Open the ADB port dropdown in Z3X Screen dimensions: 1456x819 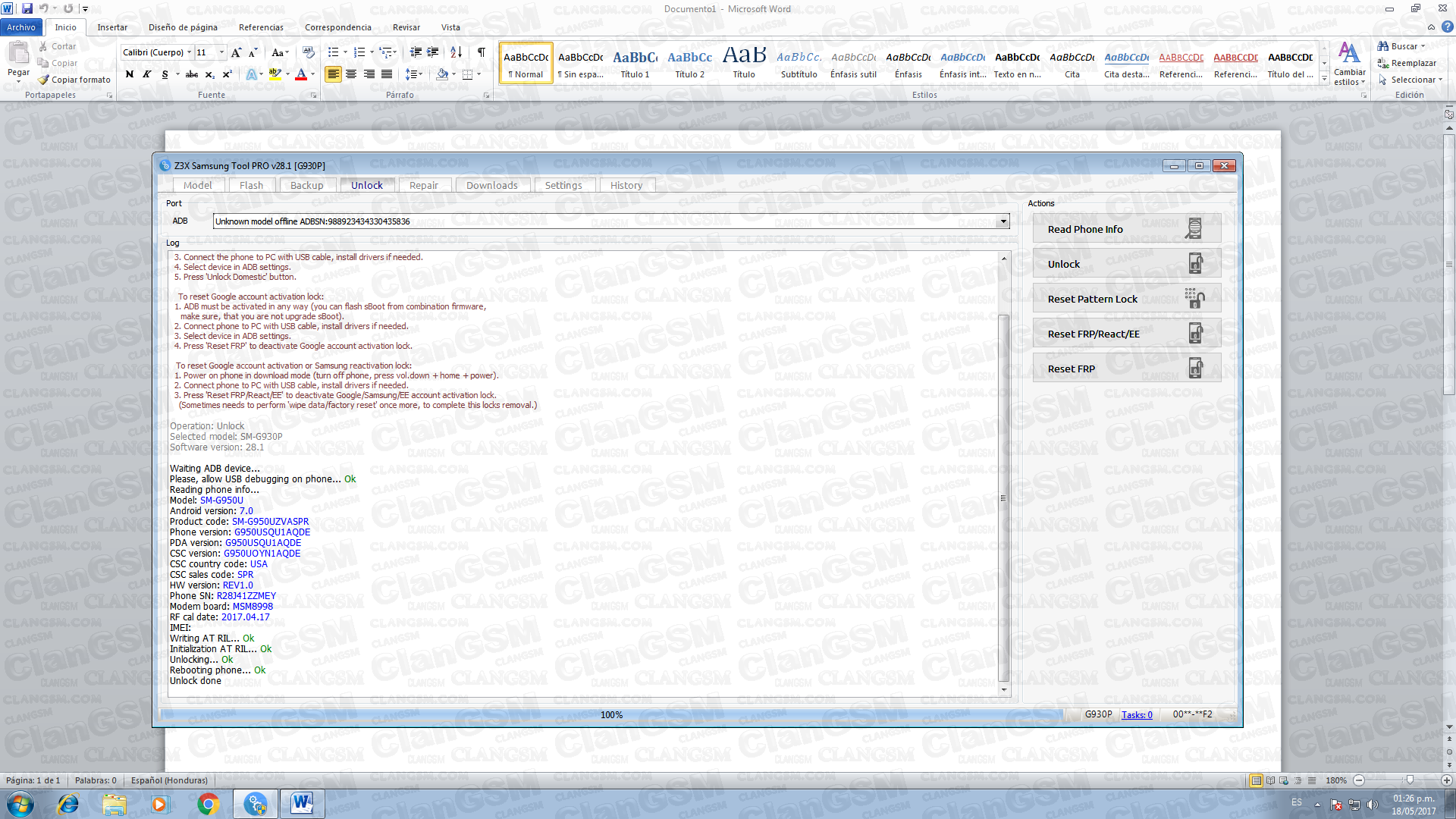pos(1003,221)
